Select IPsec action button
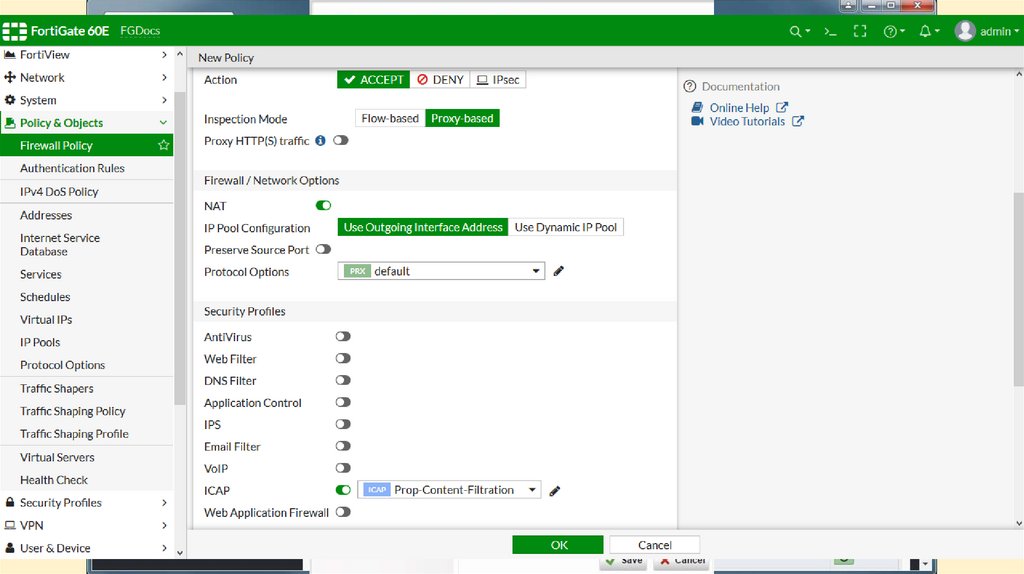1024x574 pixels. point(498,80)
